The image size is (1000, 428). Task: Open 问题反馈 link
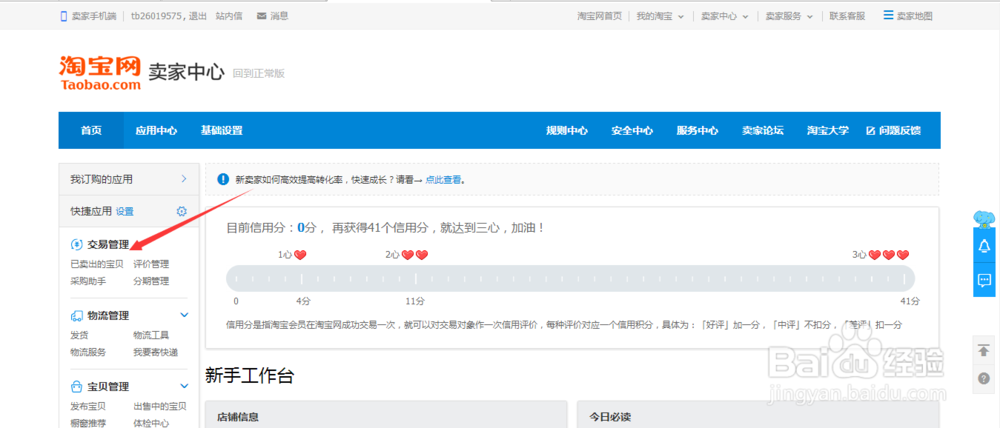(900, 131)
